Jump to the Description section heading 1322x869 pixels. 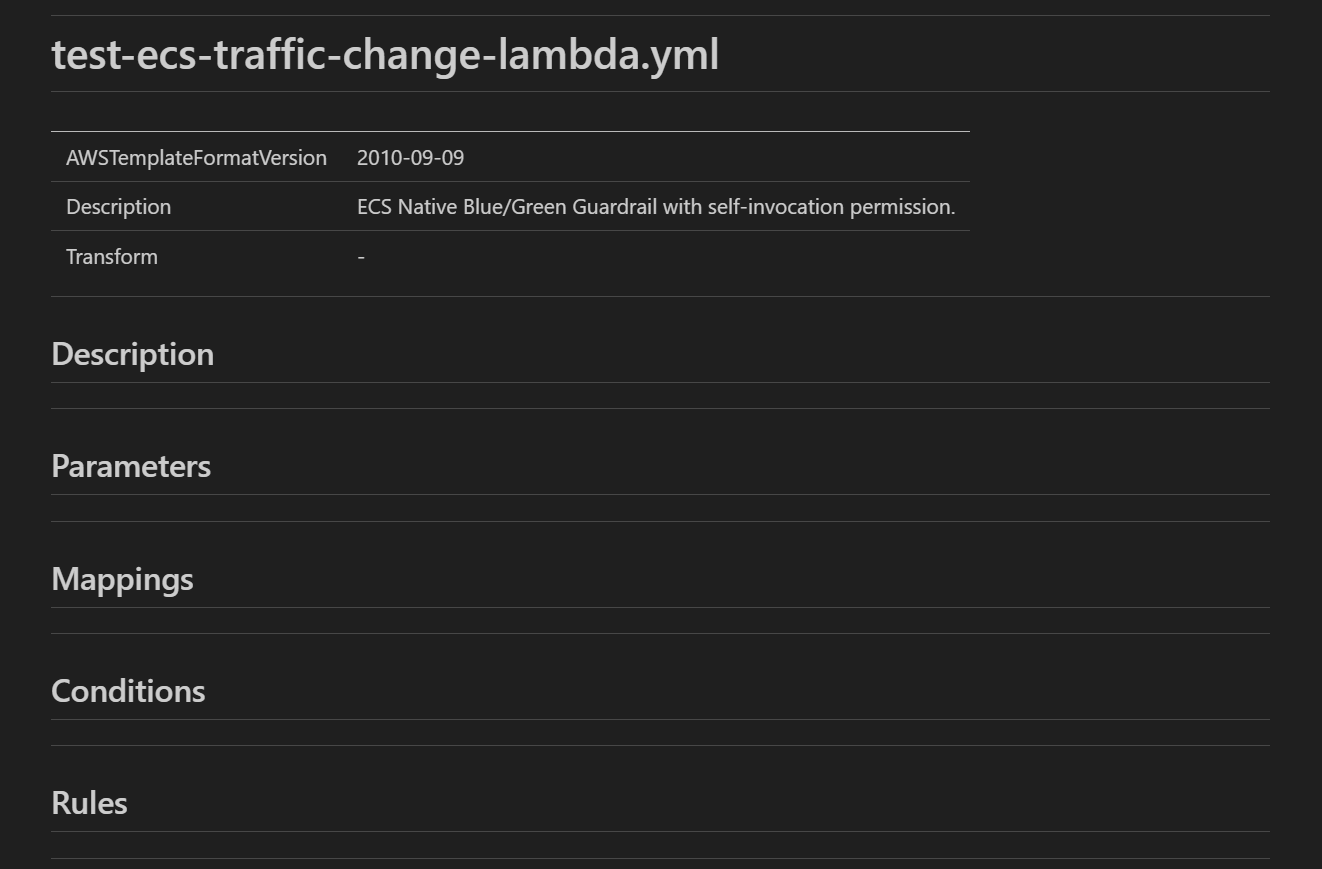132,354
